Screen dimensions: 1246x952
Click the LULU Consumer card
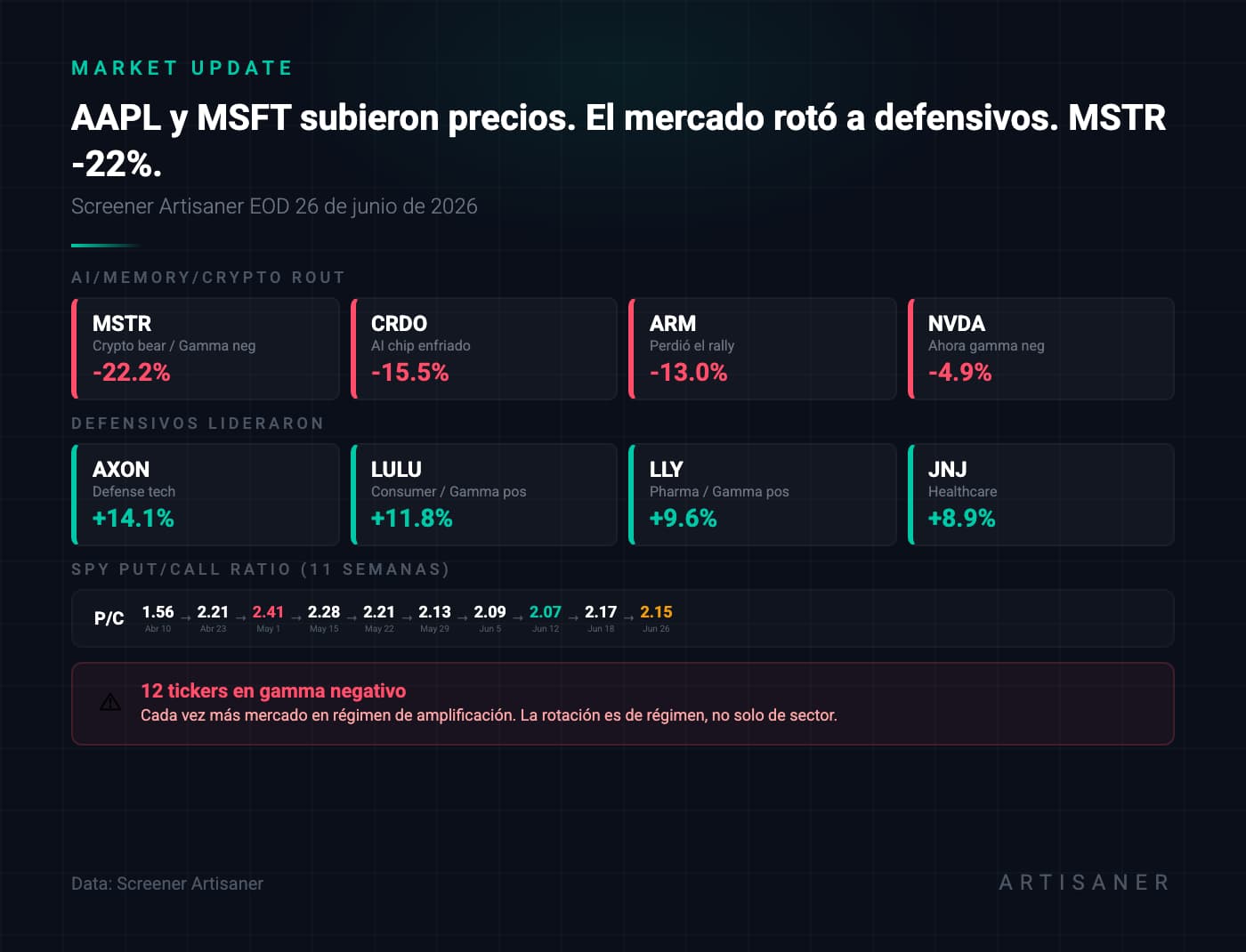coord(484,495)
